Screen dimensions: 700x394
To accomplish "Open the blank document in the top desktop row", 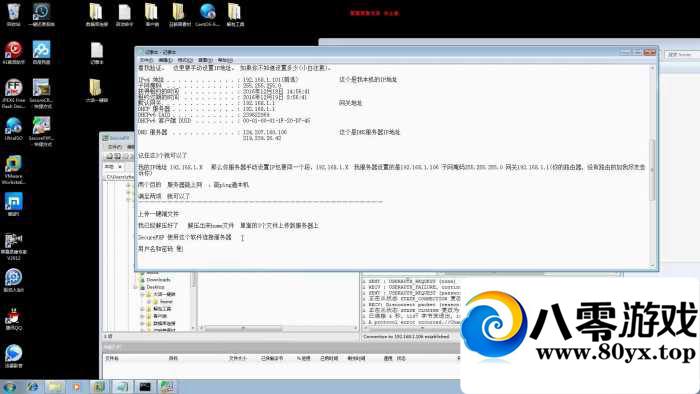I will pos(124,14).
